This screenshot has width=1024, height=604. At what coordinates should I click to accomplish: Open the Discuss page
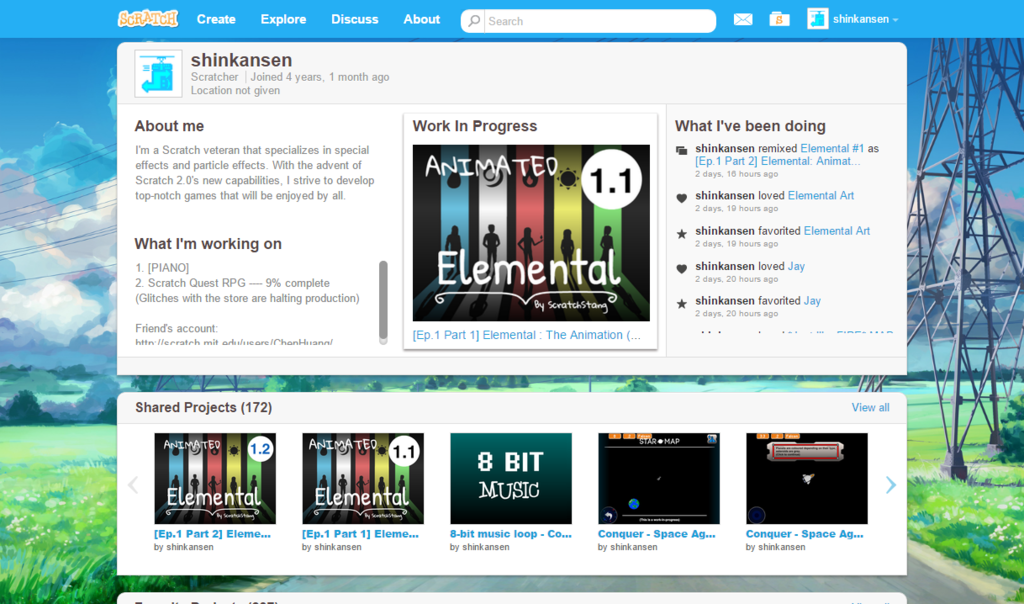tap(354, 18)
